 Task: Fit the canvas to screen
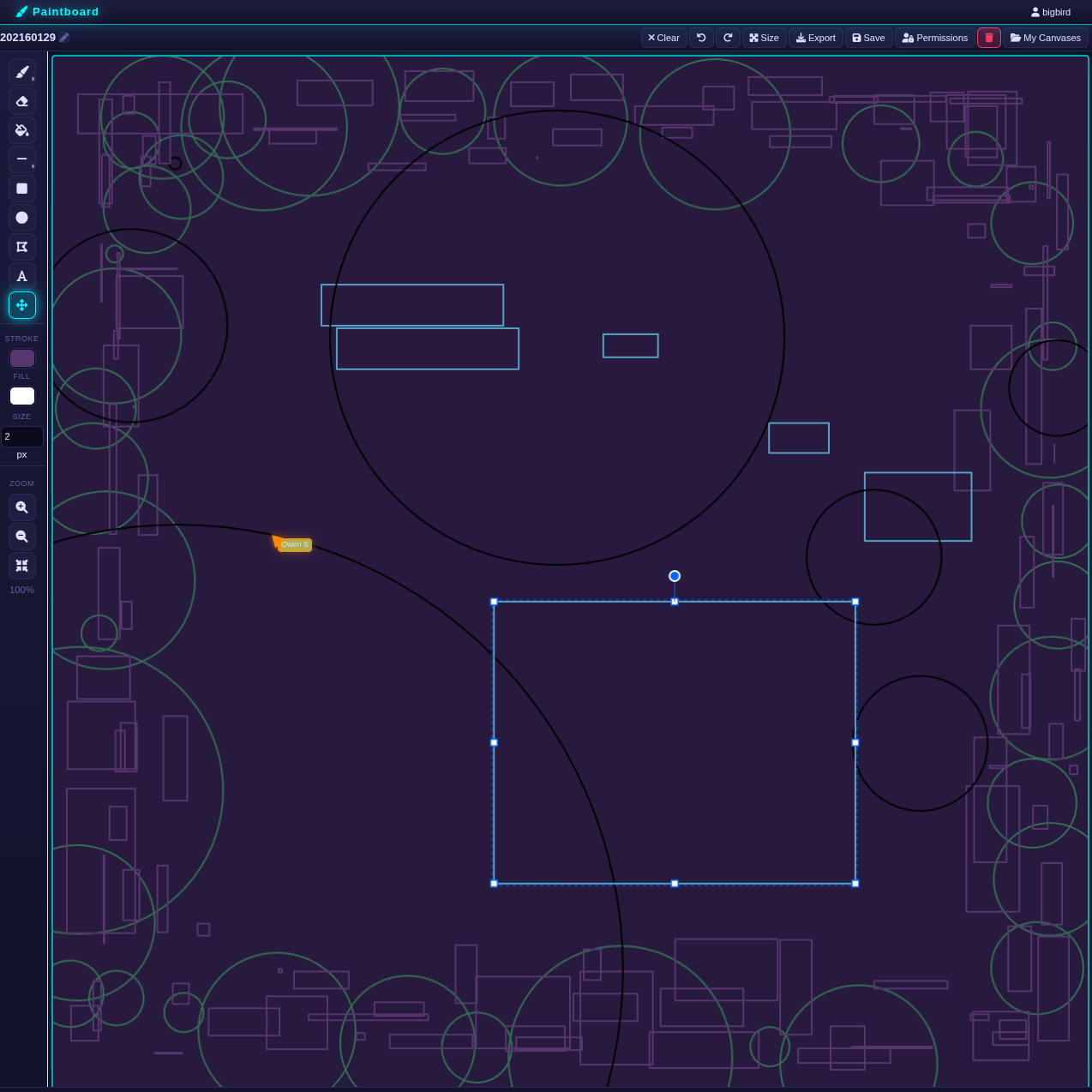[x=21, y=566]
